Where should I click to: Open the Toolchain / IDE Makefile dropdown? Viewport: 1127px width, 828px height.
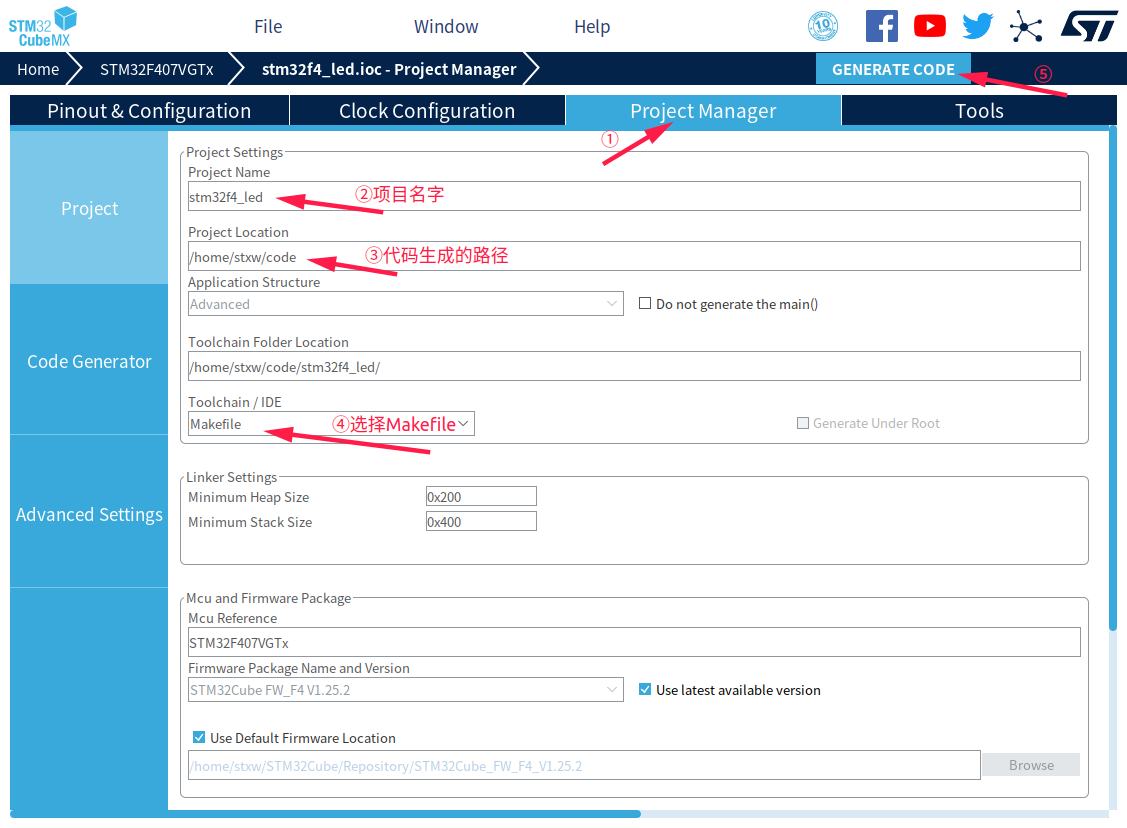click(331, 424)
